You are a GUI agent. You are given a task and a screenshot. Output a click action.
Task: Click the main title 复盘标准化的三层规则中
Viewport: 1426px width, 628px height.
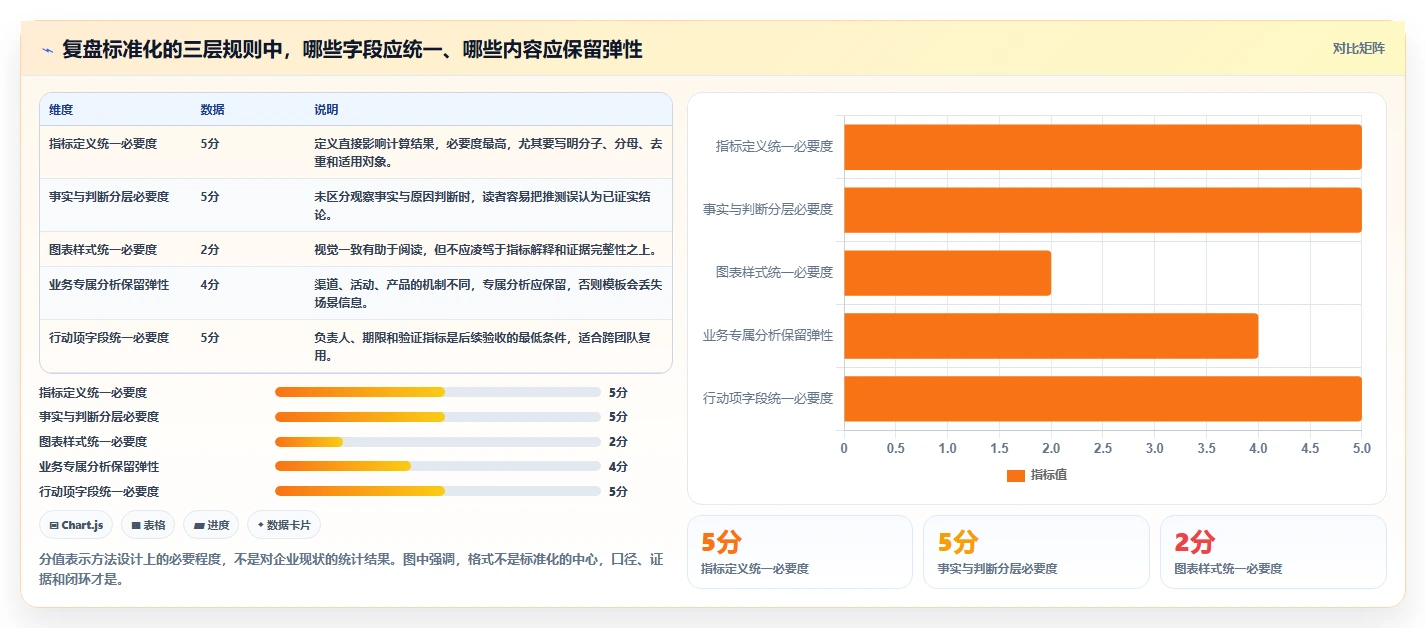click(352, 49)
